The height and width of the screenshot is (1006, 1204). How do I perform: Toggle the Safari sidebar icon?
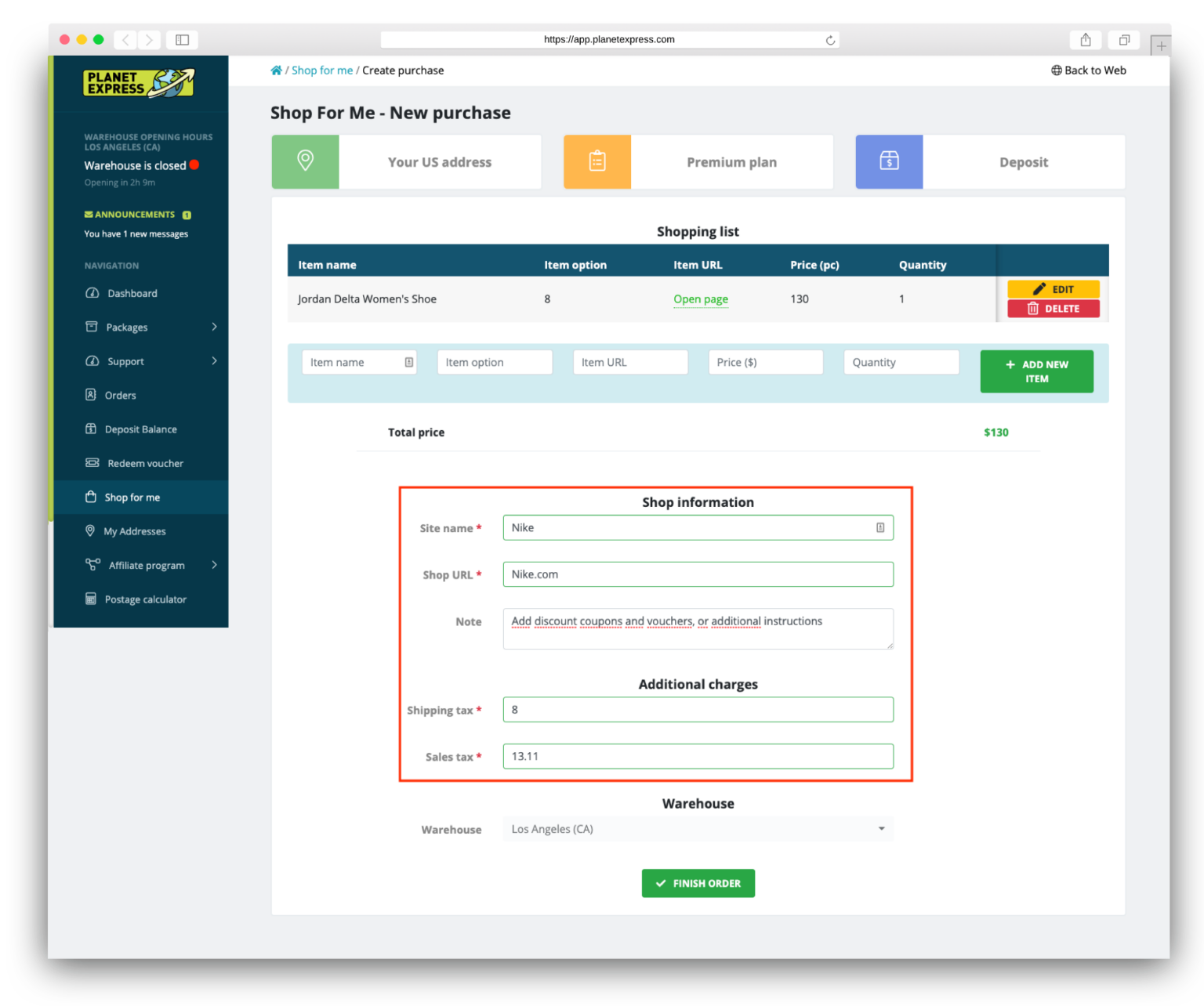[x=182, y=40]
